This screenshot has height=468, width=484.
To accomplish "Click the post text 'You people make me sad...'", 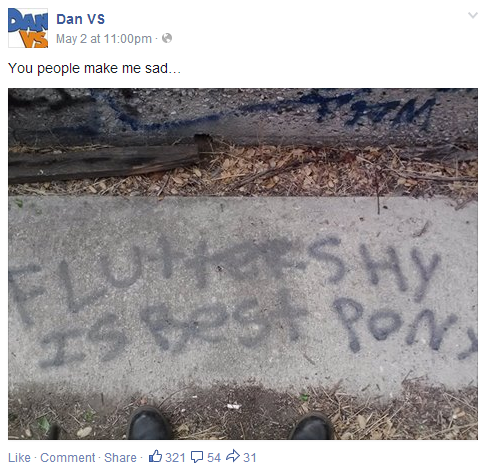I will (94, 68).
